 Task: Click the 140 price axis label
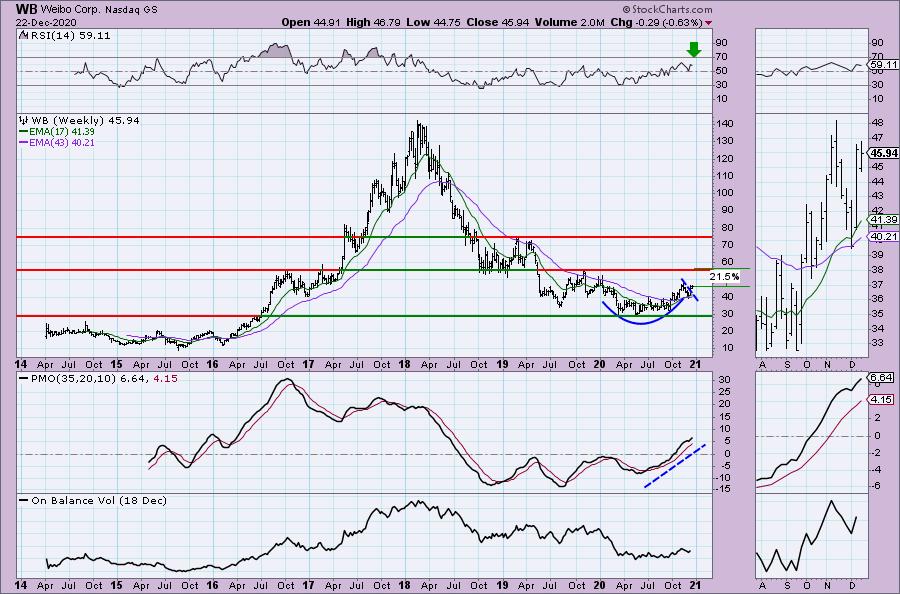[726, 124]
